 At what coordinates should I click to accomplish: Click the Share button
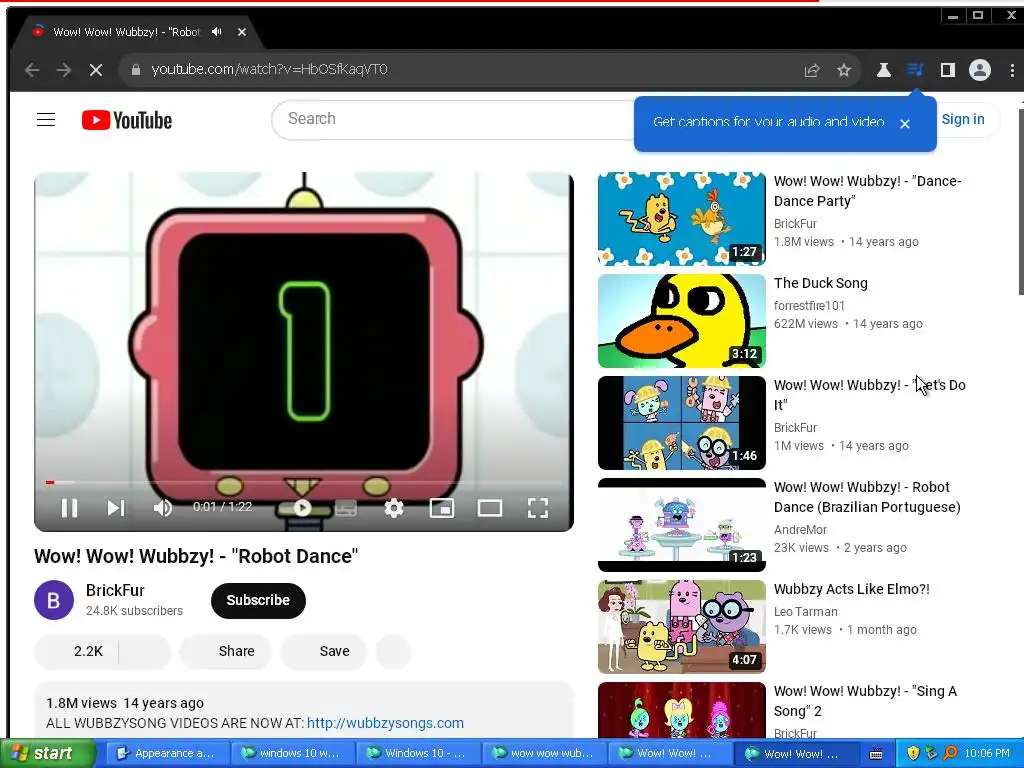pyautogui.click(x=225, y=651)
